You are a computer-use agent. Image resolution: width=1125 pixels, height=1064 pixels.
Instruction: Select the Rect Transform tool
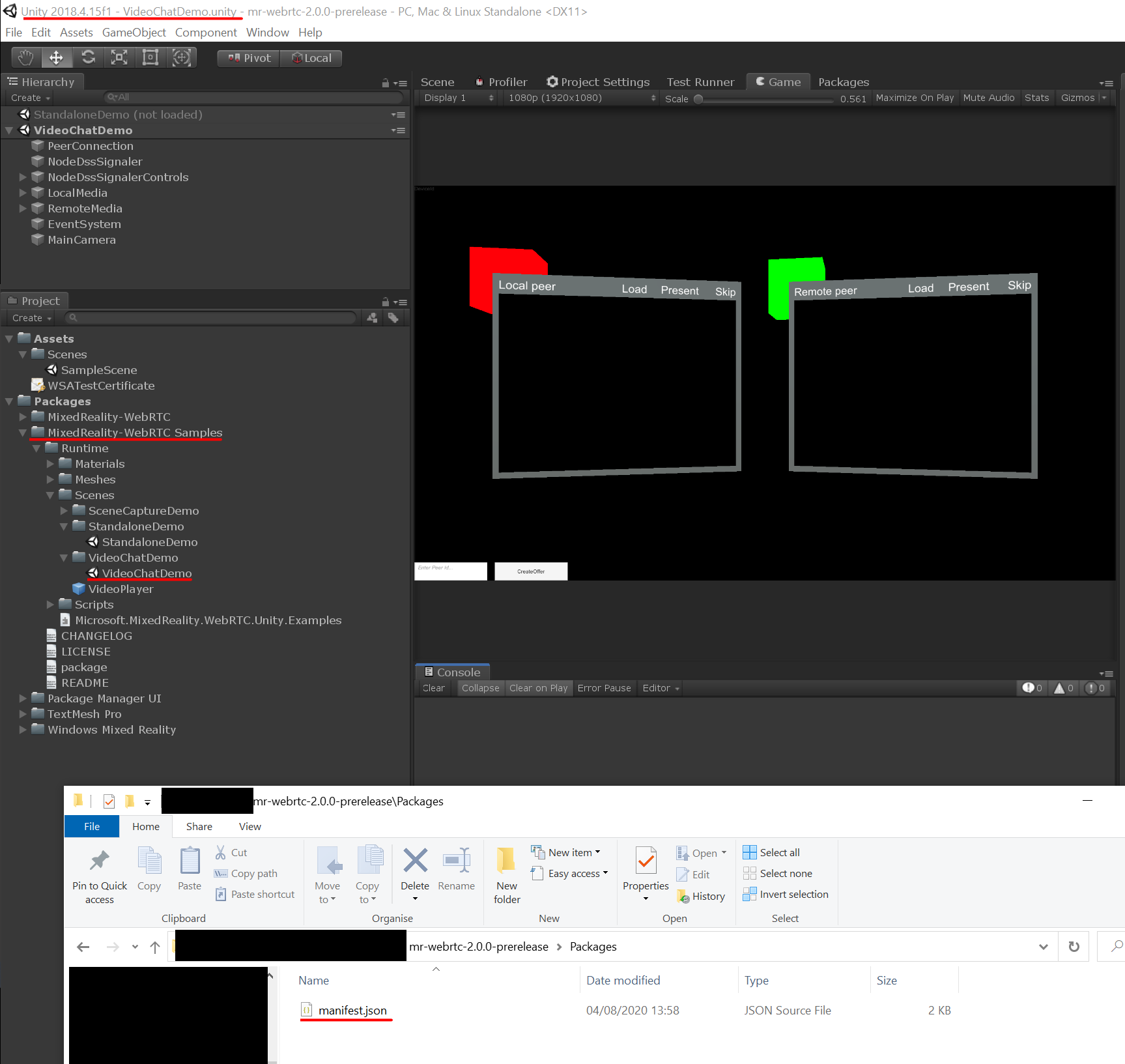(x=150, y=57)
